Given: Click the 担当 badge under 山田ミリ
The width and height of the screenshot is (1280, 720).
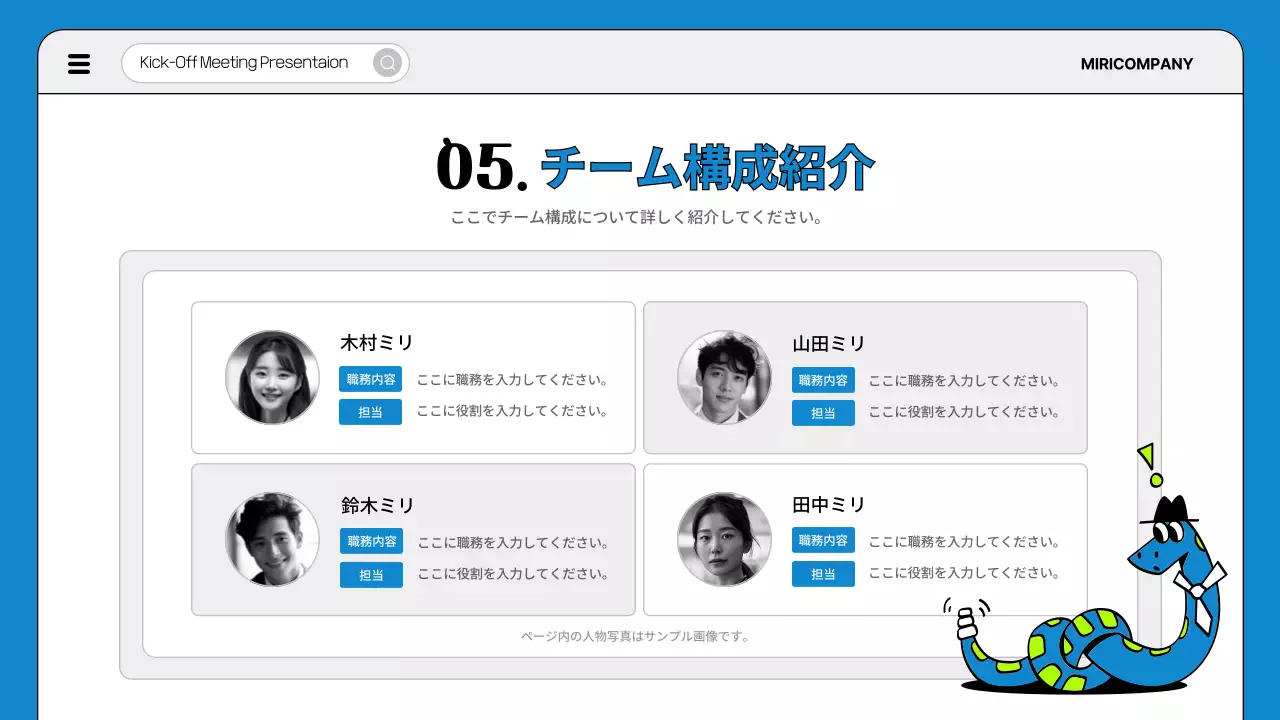Looking at the screenshot, I should (823, 413).
